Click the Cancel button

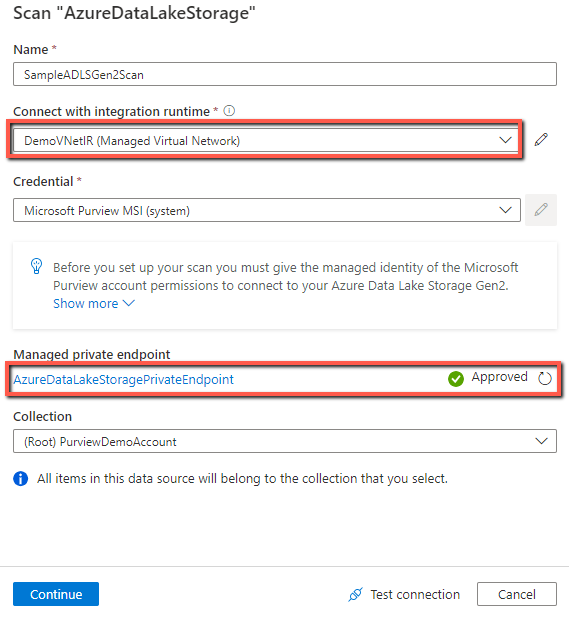(517, 594)
